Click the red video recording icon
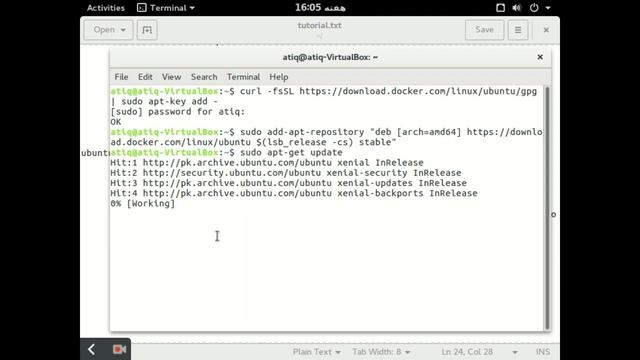 [x=120, y=349]
